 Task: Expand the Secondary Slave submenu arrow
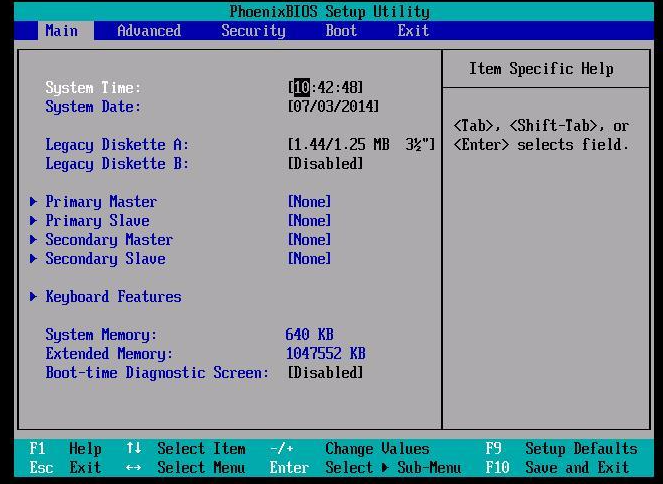click(x=34, y=259)
